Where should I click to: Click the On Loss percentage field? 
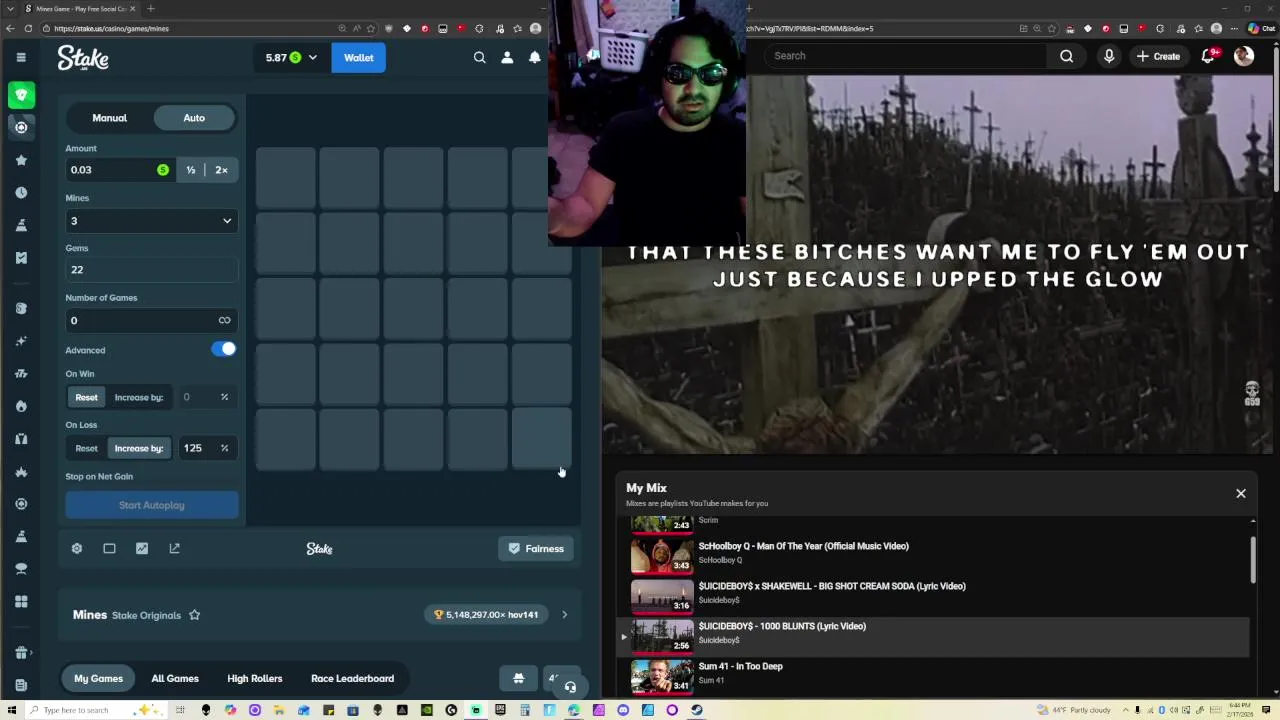coord(207,448)
